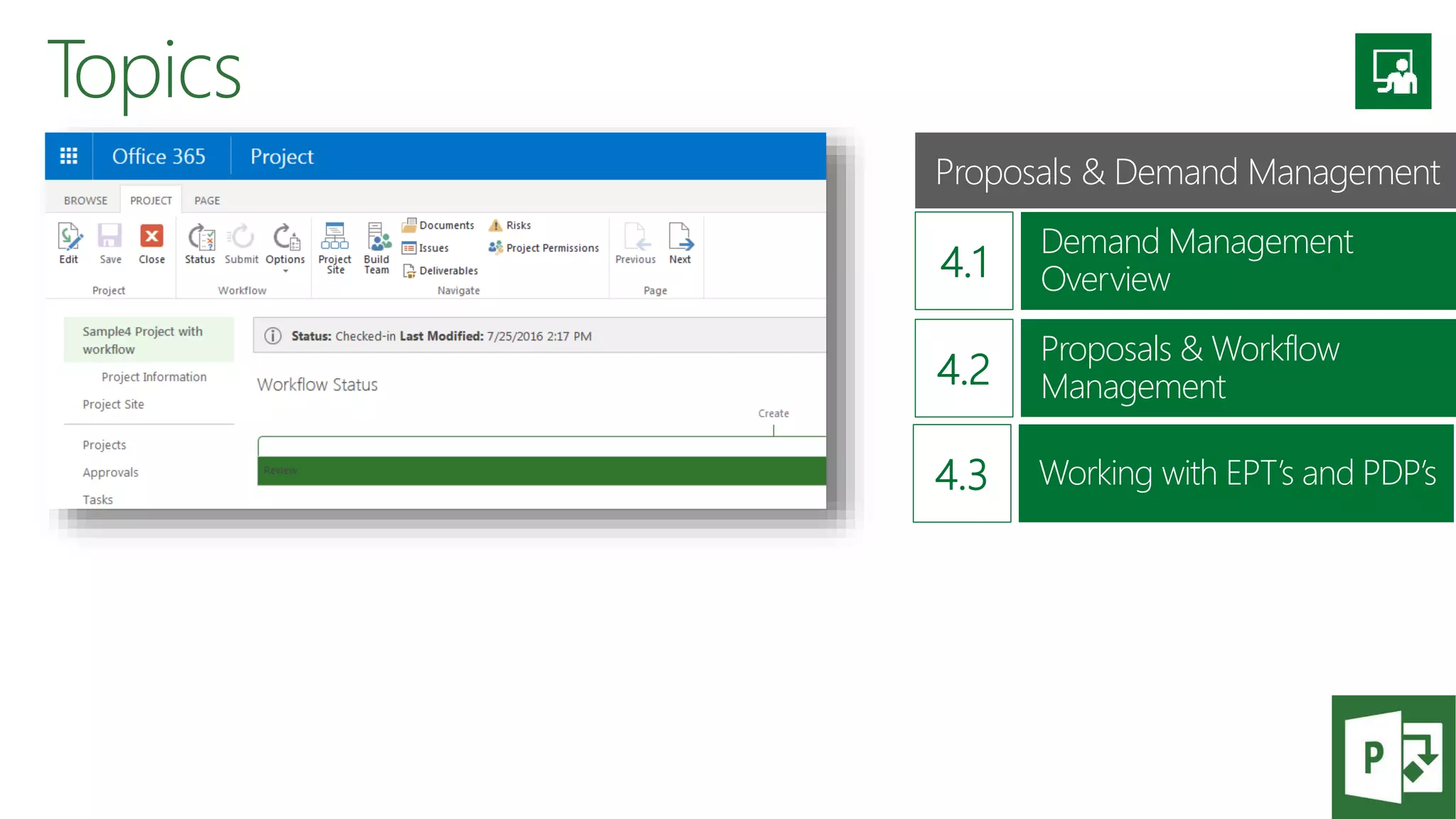Open Documents in Navigate group
The width and height of the screenshot is (1456, 819).
(438, 225)
